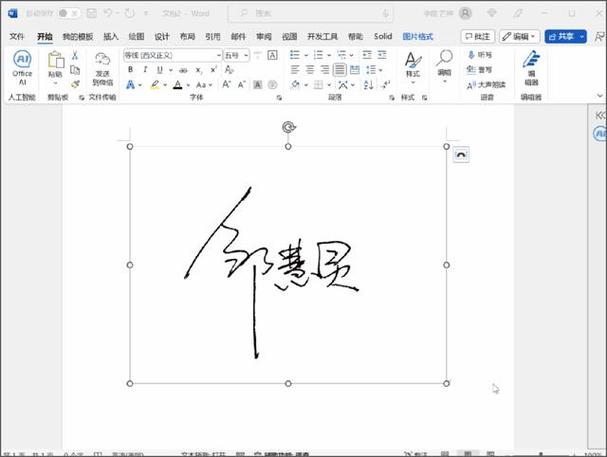Viewport: 607px width, 457px height.
Task: Increase font size with A up icon
Action: [226, 84]
